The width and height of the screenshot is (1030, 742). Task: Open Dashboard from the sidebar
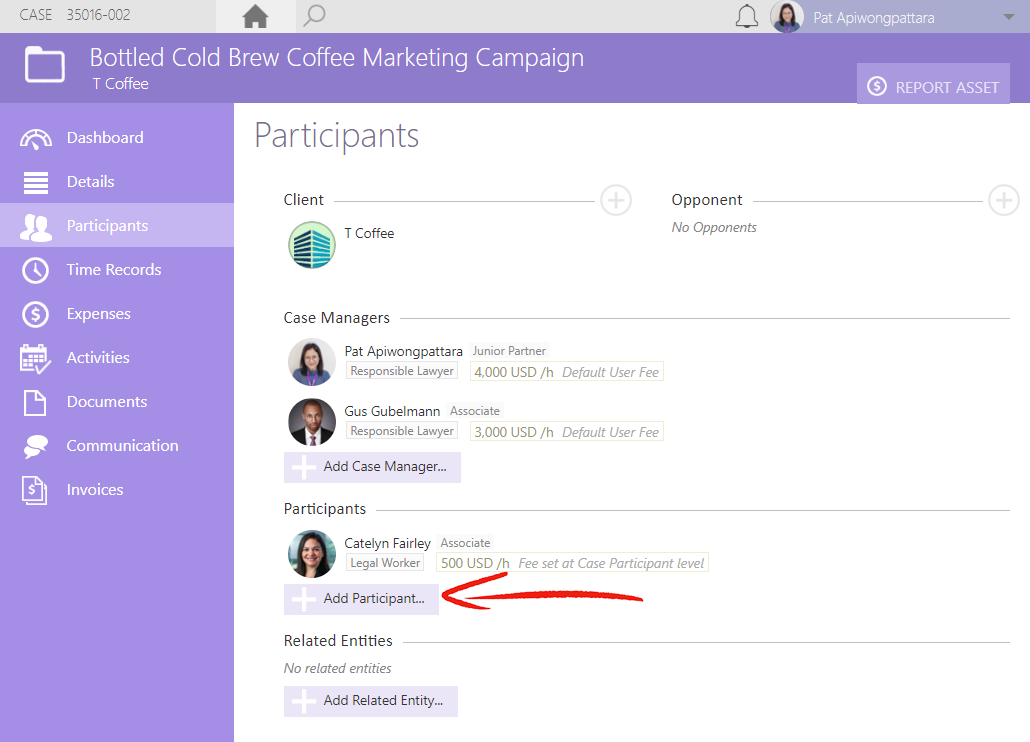click(x=117, y=137)
